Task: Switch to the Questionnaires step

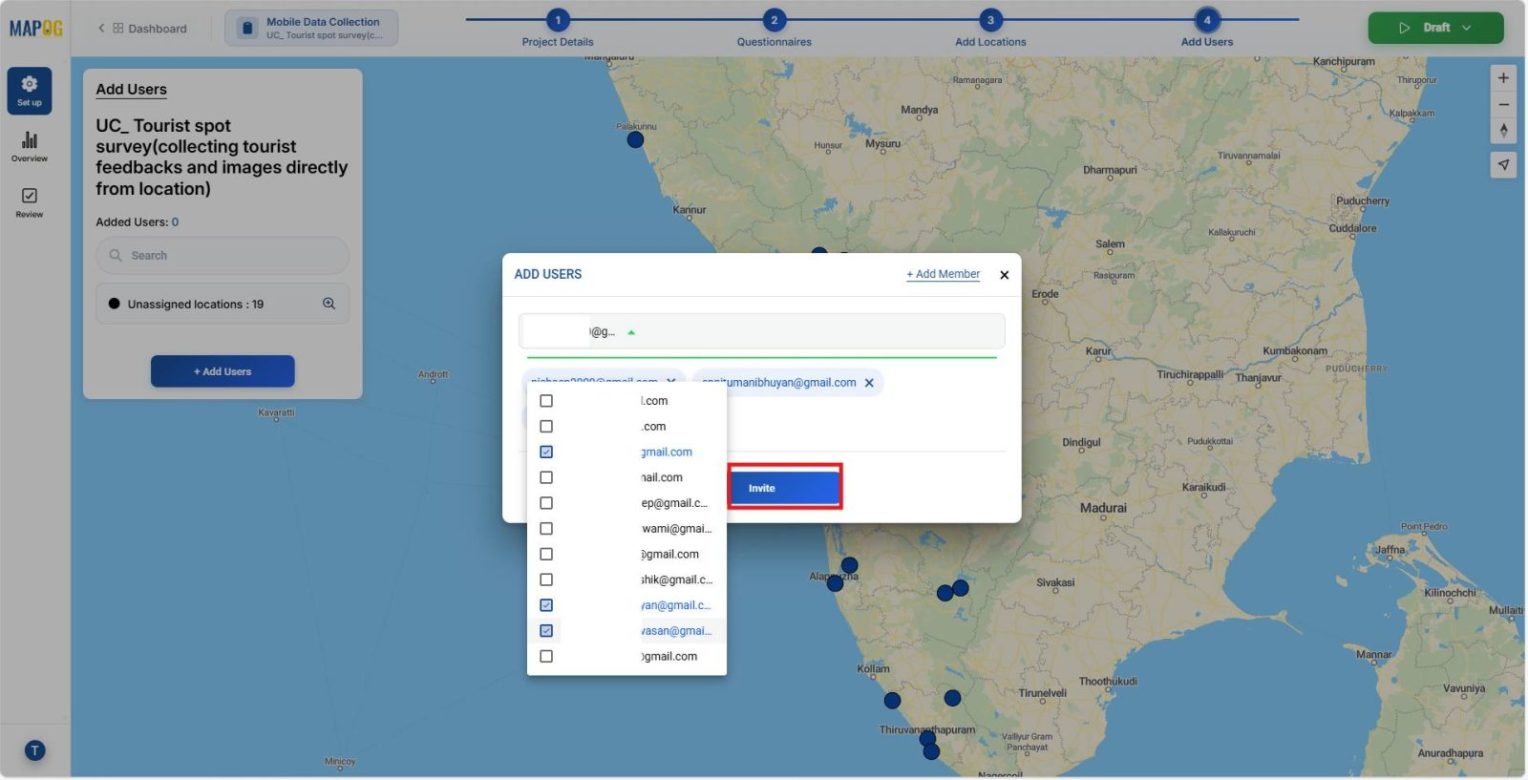Action: [773, 19]
